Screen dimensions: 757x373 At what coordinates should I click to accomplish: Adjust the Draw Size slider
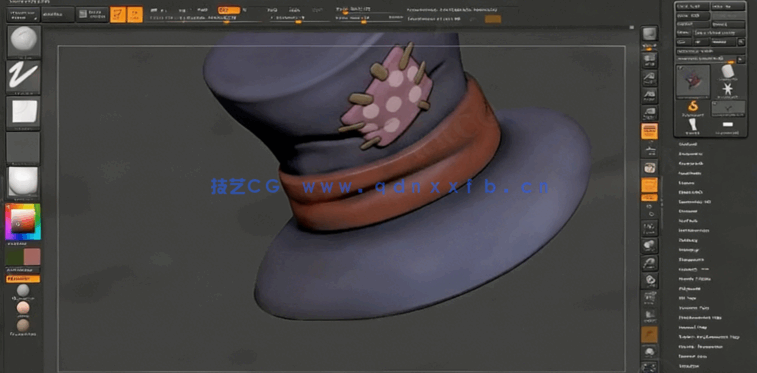coord(369,19)
